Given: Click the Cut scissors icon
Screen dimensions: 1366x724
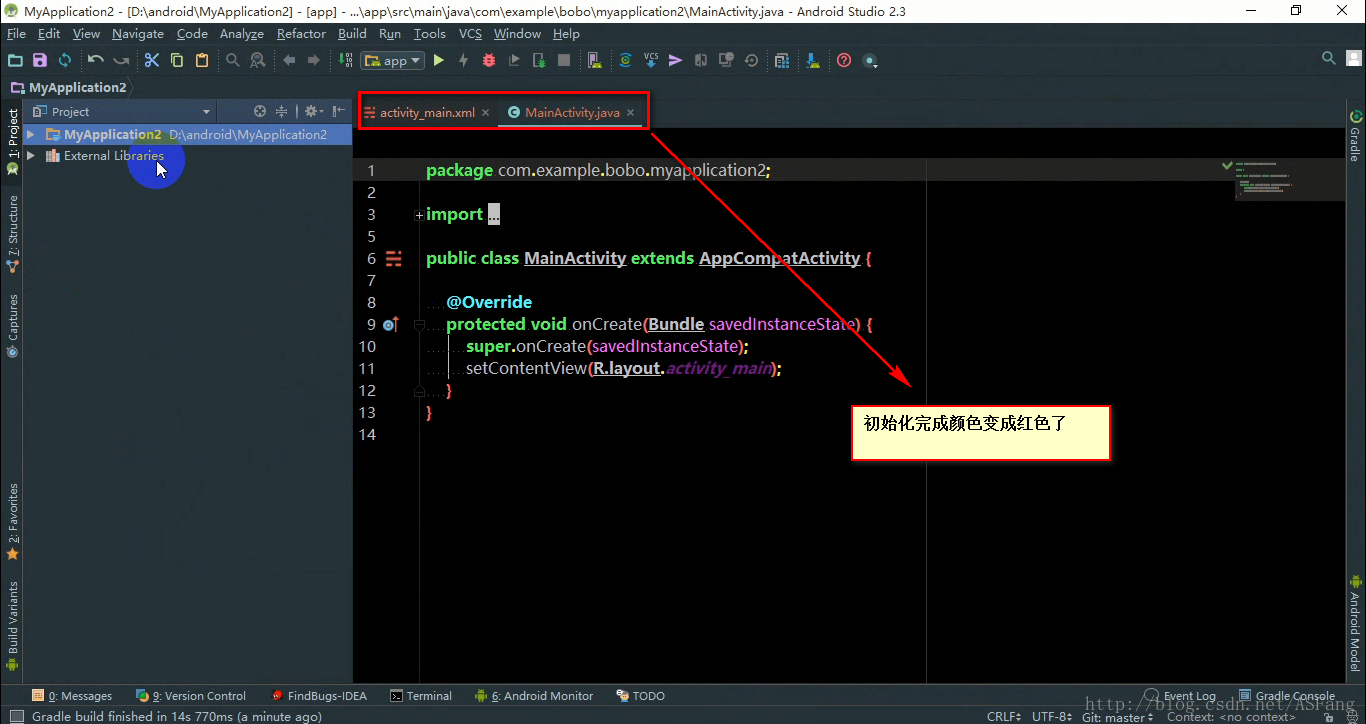Looking at the screenshot, I should 152,60.
